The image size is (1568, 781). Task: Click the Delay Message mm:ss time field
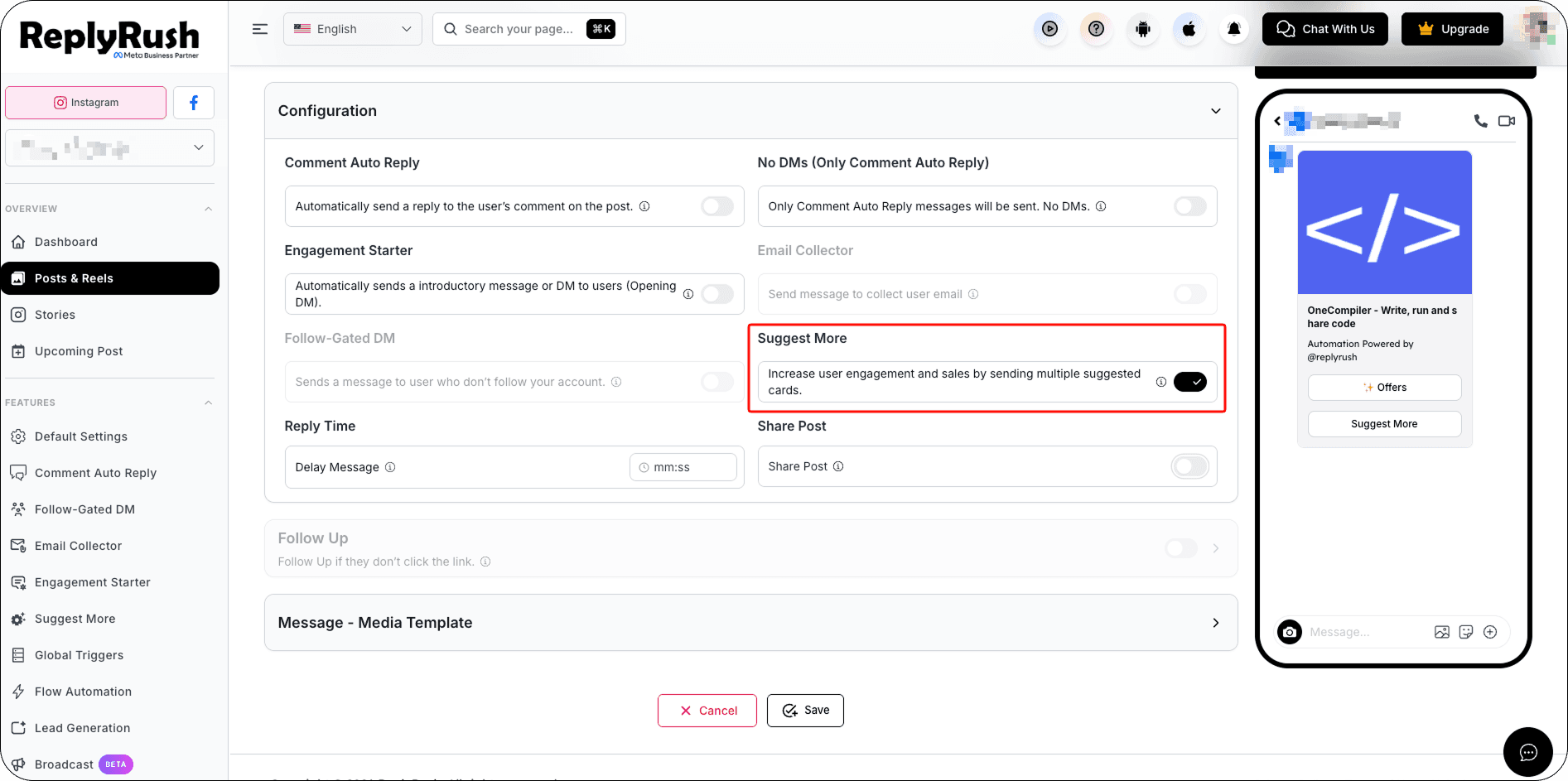click(x=683, y=467)
